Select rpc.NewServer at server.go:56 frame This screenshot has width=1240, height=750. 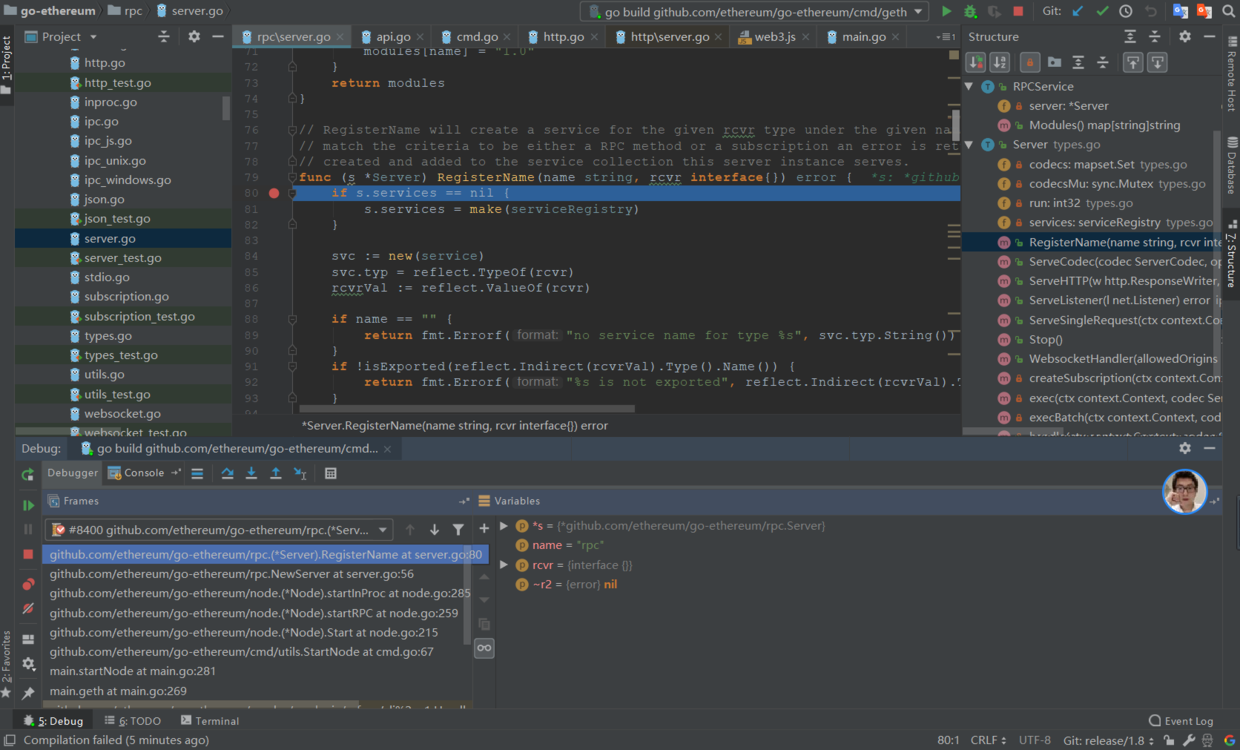[x=232, y=574]
